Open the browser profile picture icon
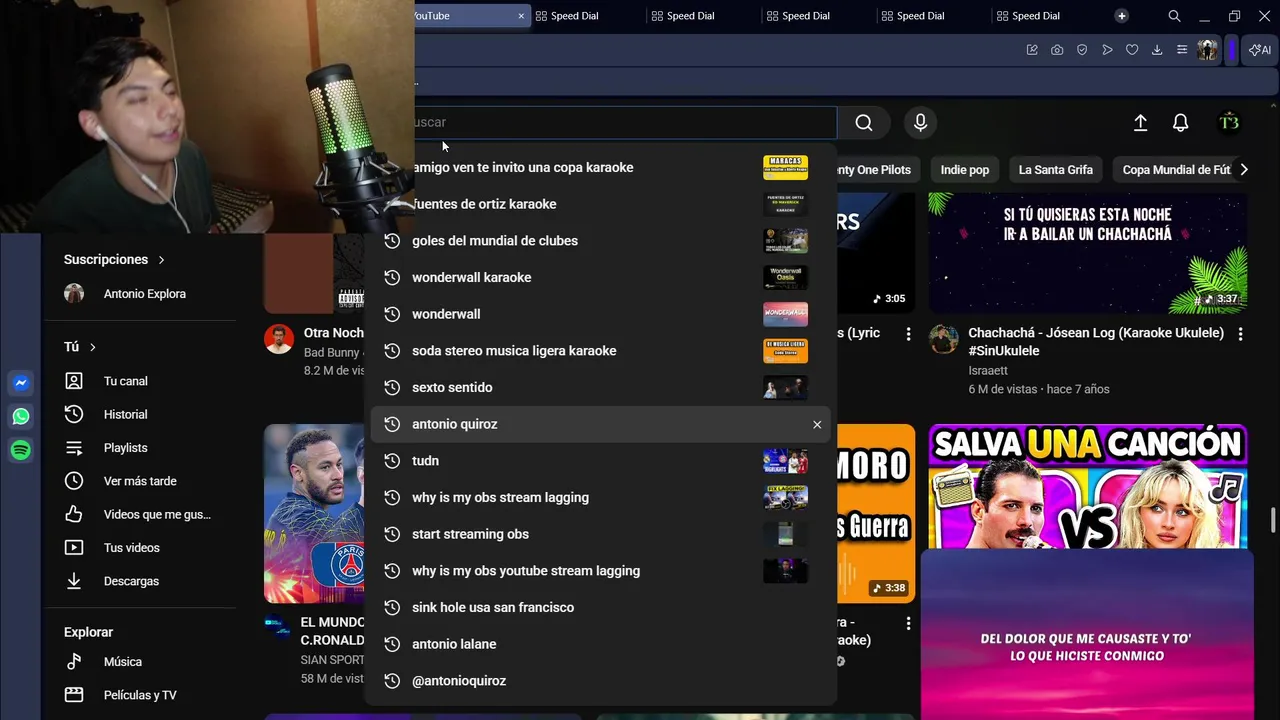Viewport: 1280px width, 720px height. [1208, 50]
